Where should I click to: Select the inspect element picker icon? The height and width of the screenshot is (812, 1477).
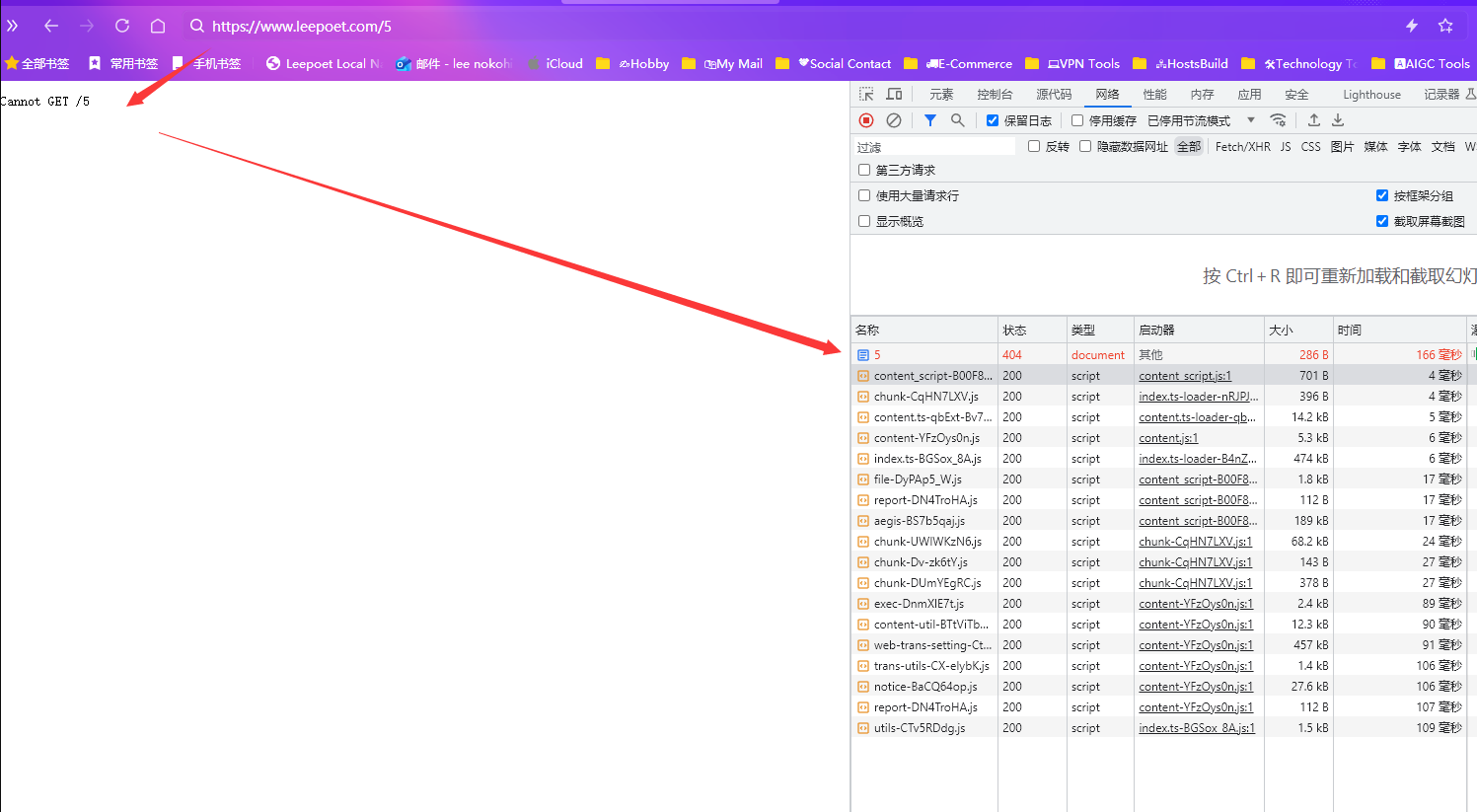pos(866,95)
